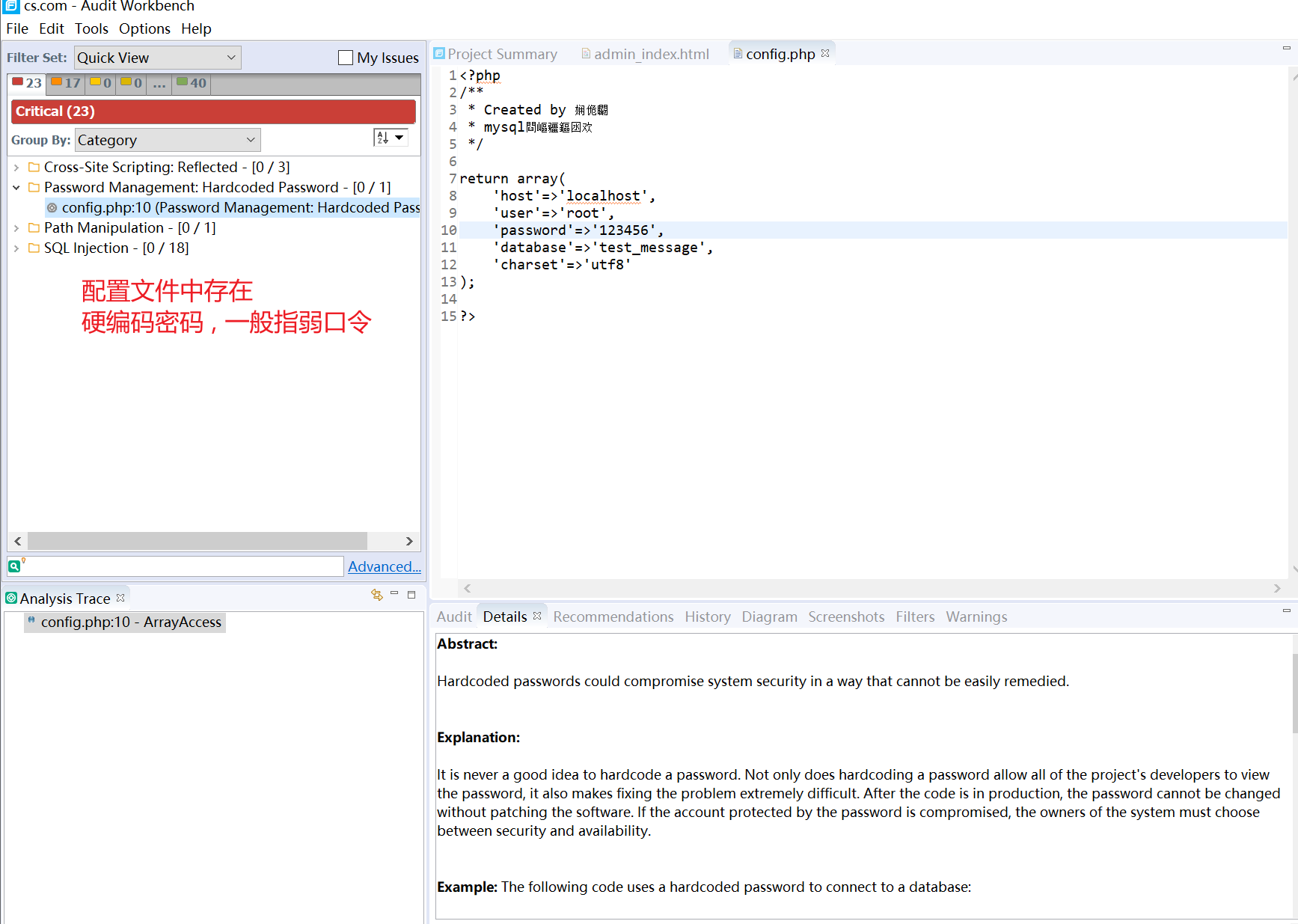1298x924 pixels.
Task: Click the 'database'=>'test_message' code line
Action: (x=603, y=248)
